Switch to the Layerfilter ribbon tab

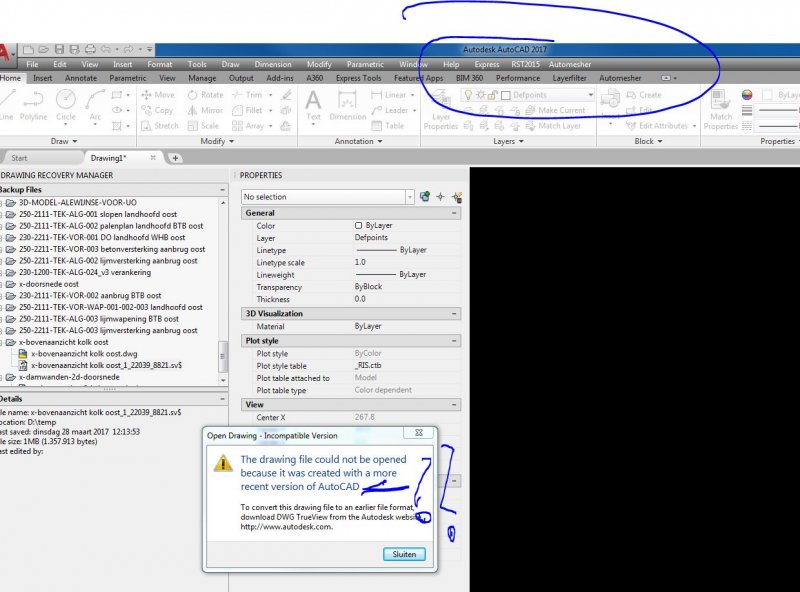[x=569, y=78]
